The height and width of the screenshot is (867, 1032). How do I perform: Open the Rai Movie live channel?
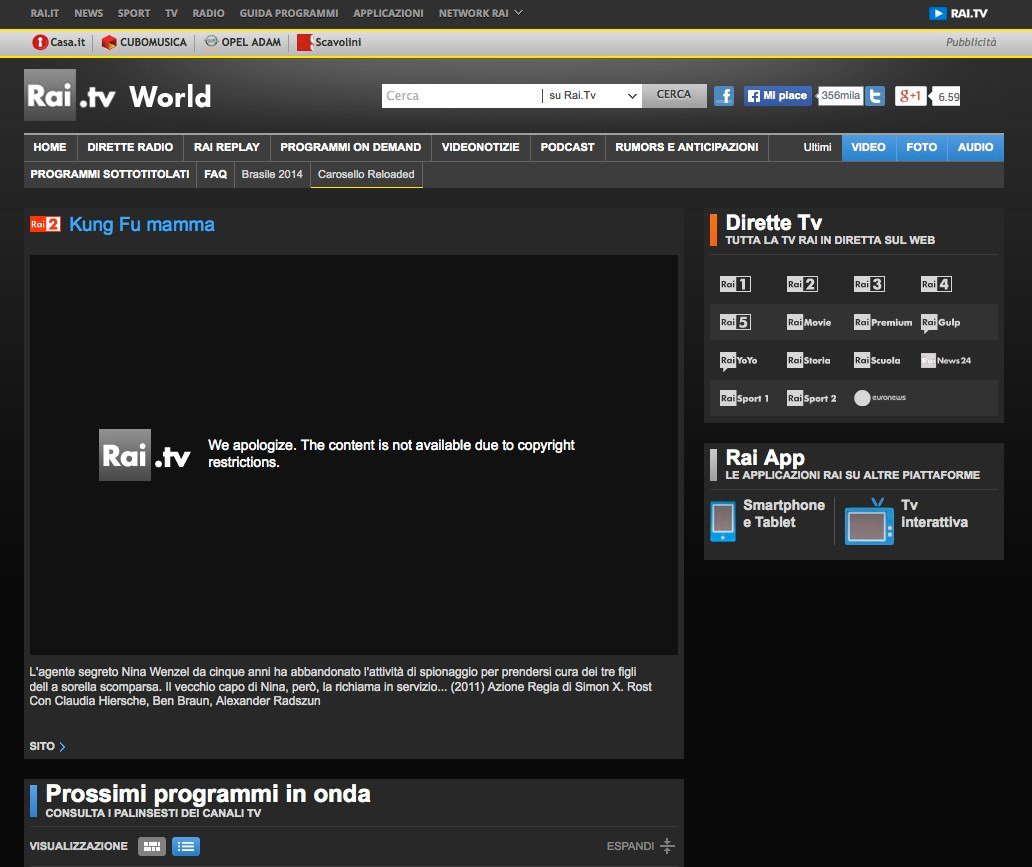tap(809, 322)
